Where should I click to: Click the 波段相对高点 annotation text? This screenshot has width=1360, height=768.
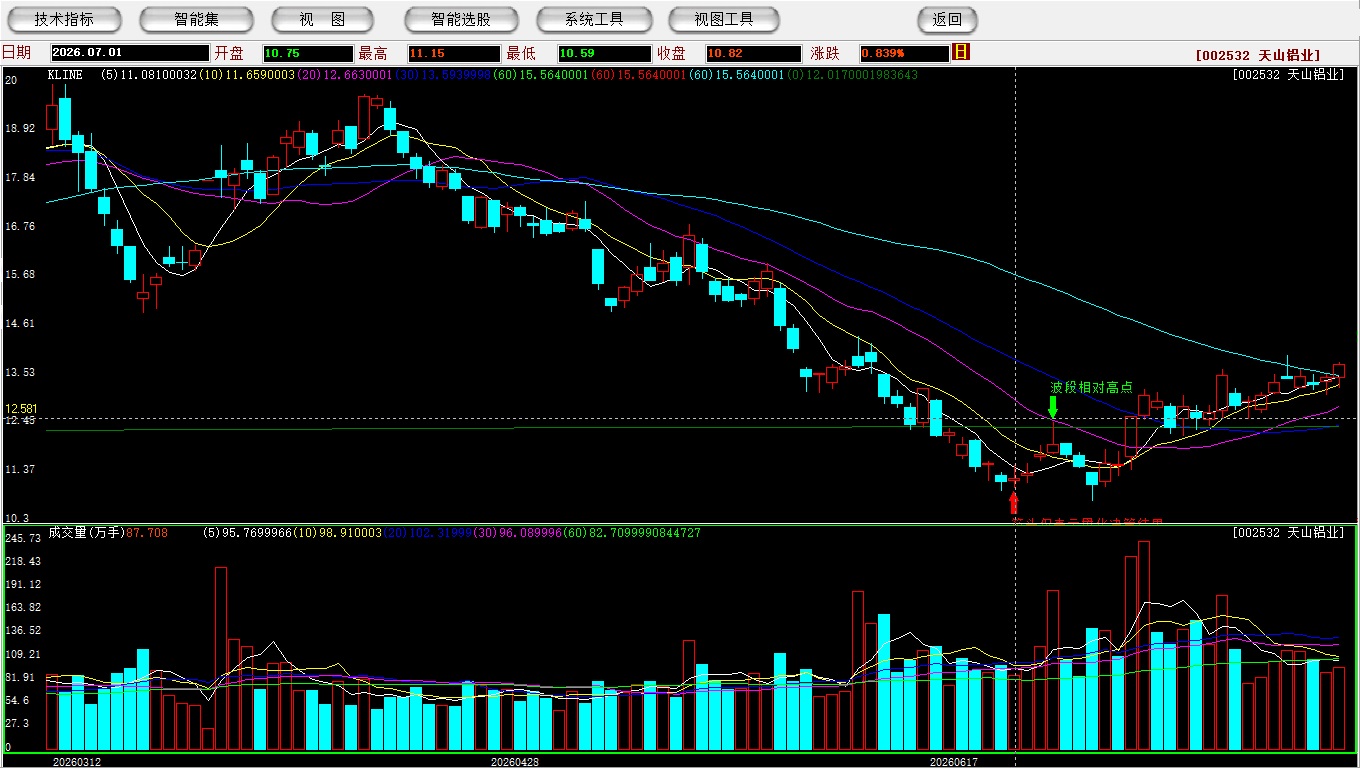pyautogui.click(x=1091, y=387)
